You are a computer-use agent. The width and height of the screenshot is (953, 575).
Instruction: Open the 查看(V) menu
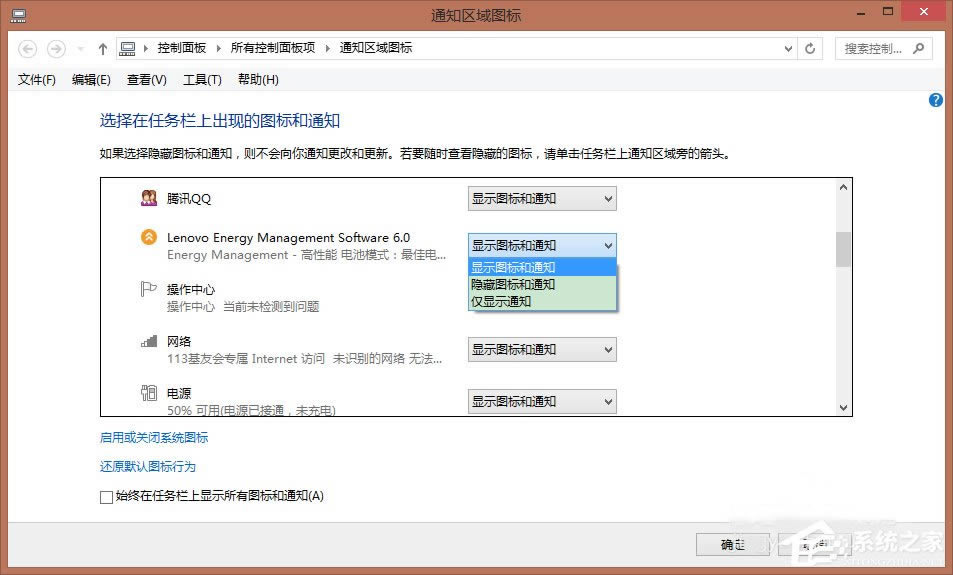point(146,80)
